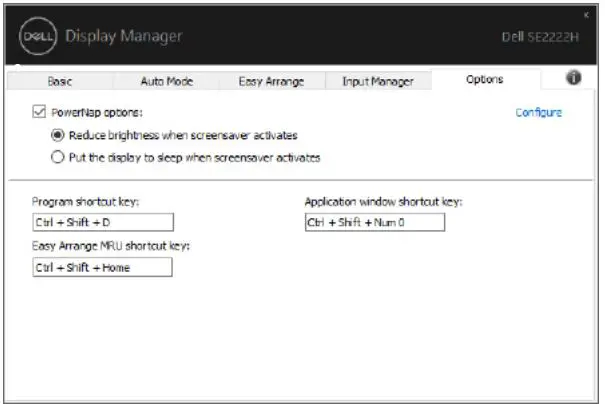The width and height of the screenshot is (605, 404).
Task: Click the Dell SE2222H monitor name
Action: click(x=540, y=37)
